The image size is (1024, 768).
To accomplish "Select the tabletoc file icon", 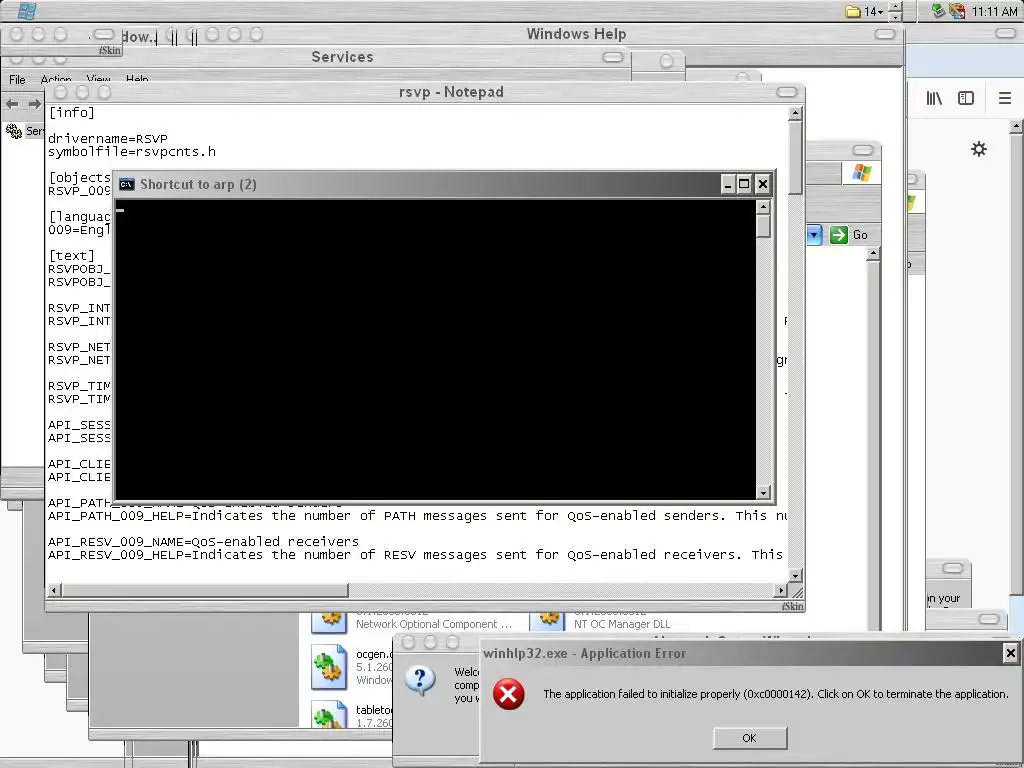I will tap(329, 714).
